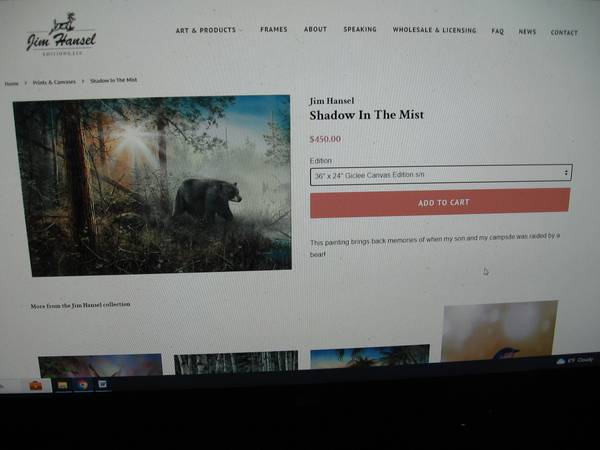
Task: Open Wholesale & Licensing page
Action: [434, 30]
